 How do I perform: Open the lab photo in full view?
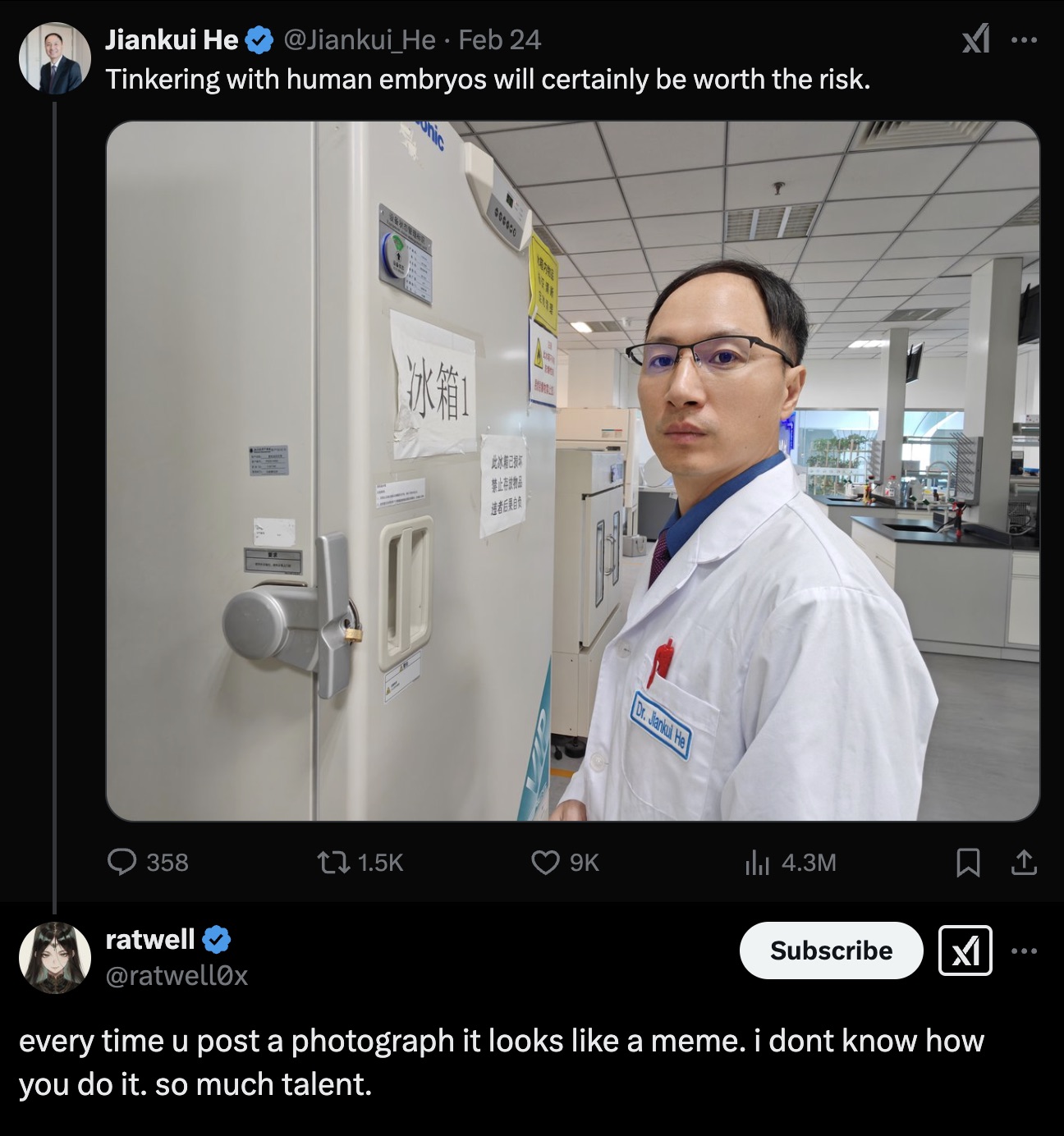[573, 471]
